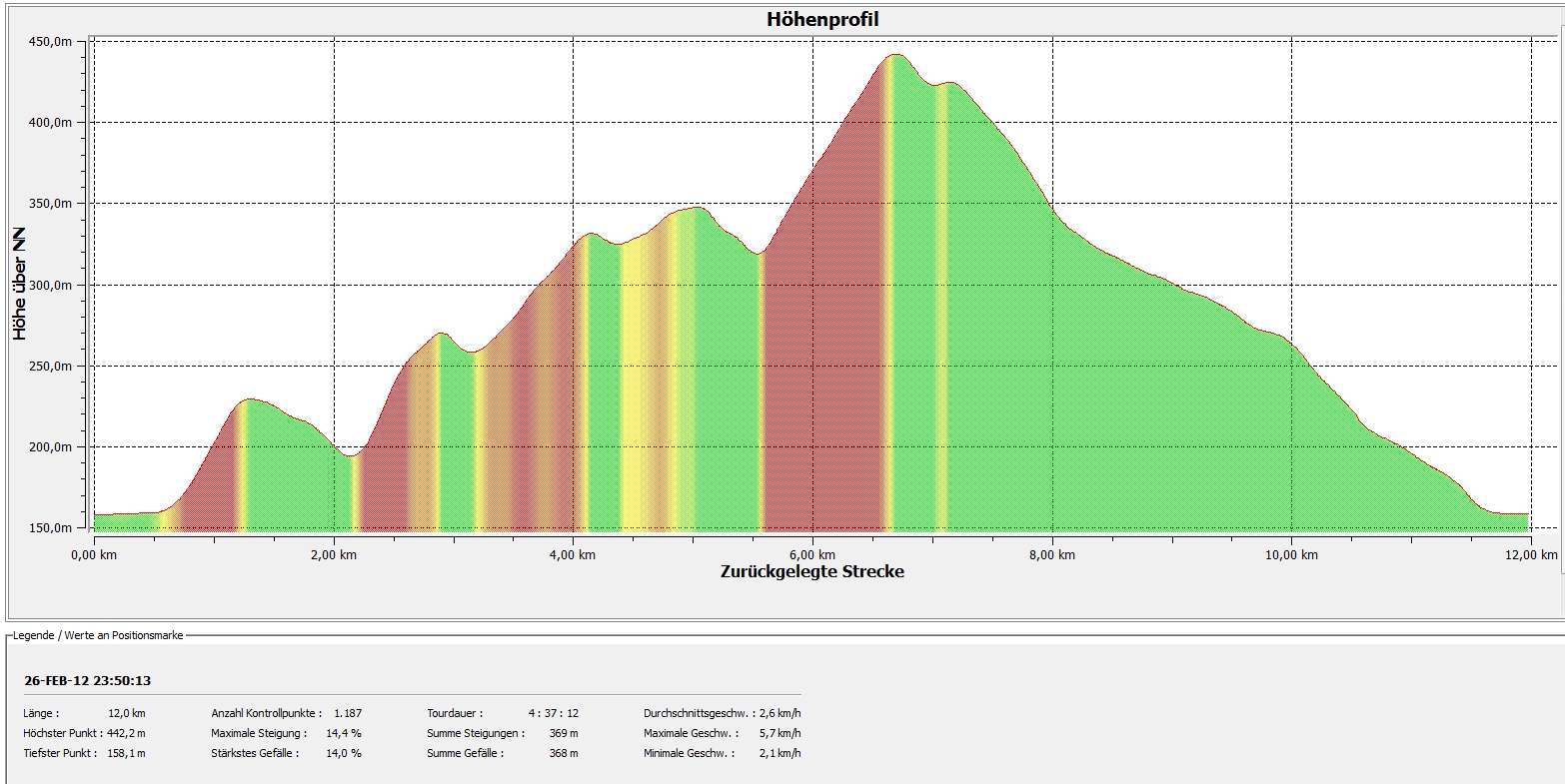
Task: Click the Höhenprofil chart title
Action: click(821, 20)
